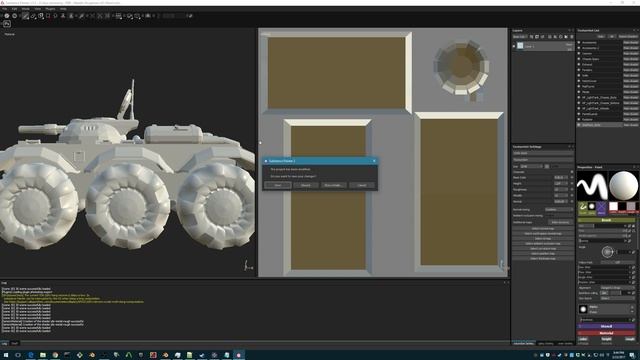Viewport: 640px width, 360px height.
Task: Open the Height channel format dropdown
Action: pyautogui.click(x=561, y=184)
